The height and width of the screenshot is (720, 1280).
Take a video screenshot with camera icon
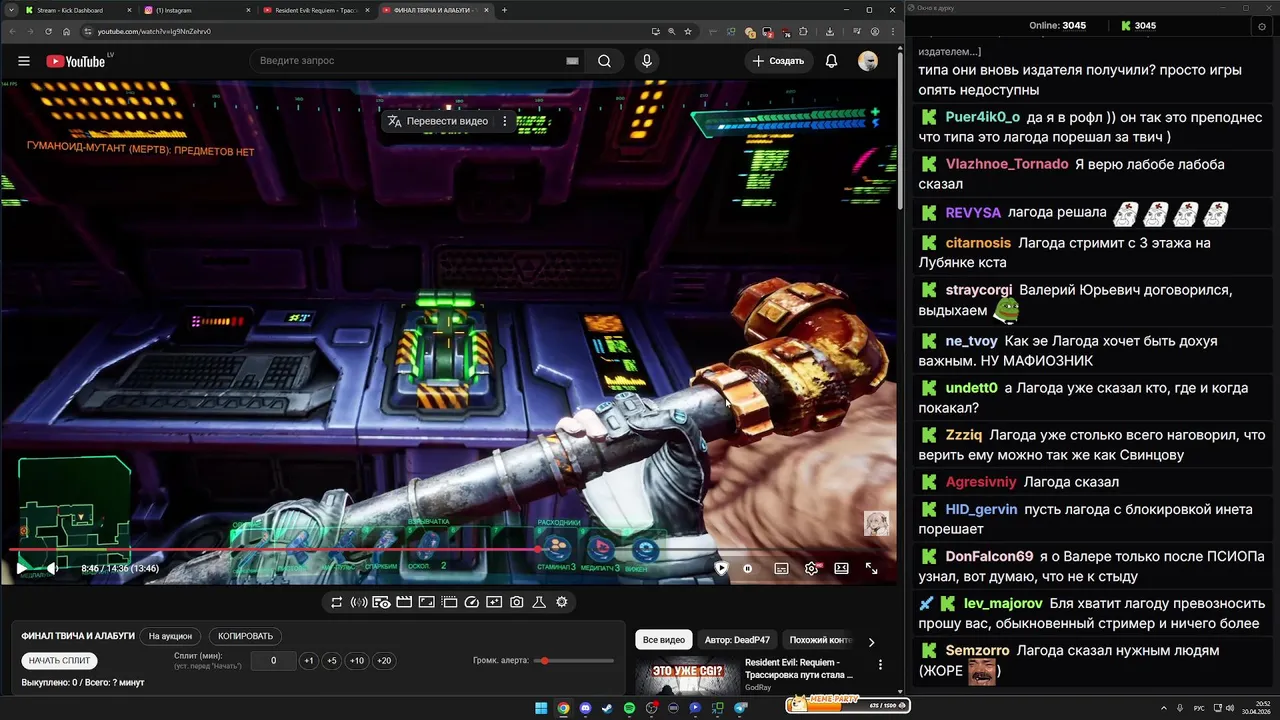(516, 602)
